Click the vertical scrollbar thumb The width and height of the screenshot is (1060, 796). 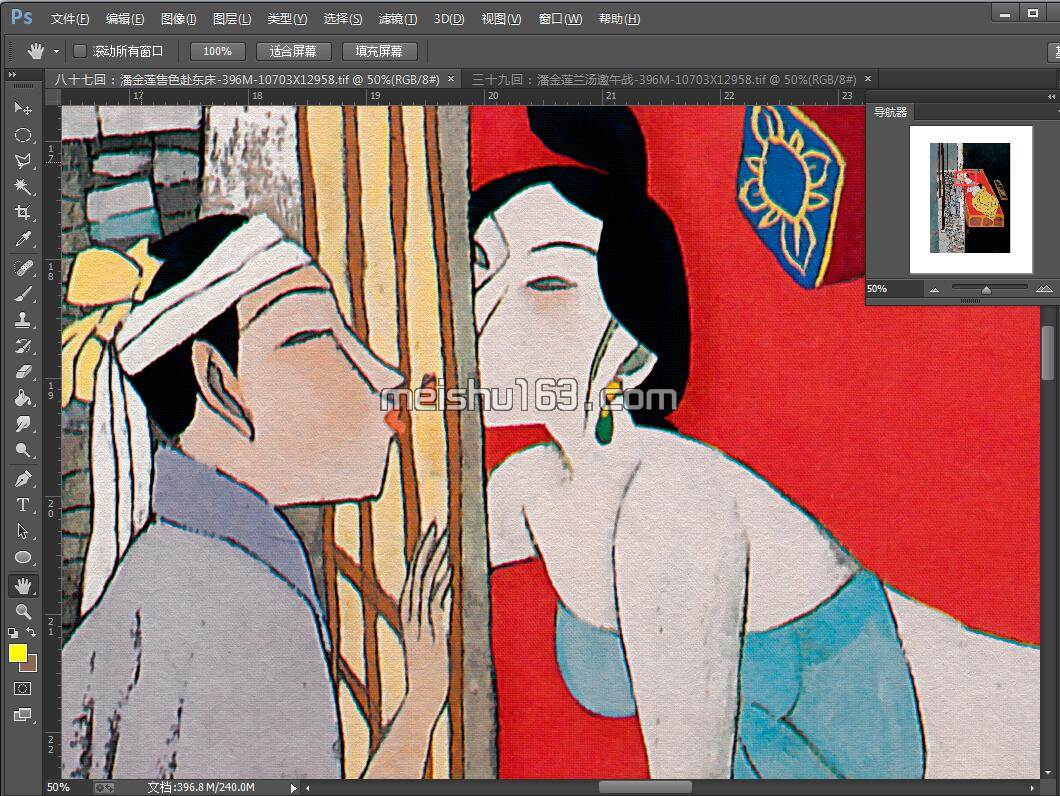click(1047, 352)
